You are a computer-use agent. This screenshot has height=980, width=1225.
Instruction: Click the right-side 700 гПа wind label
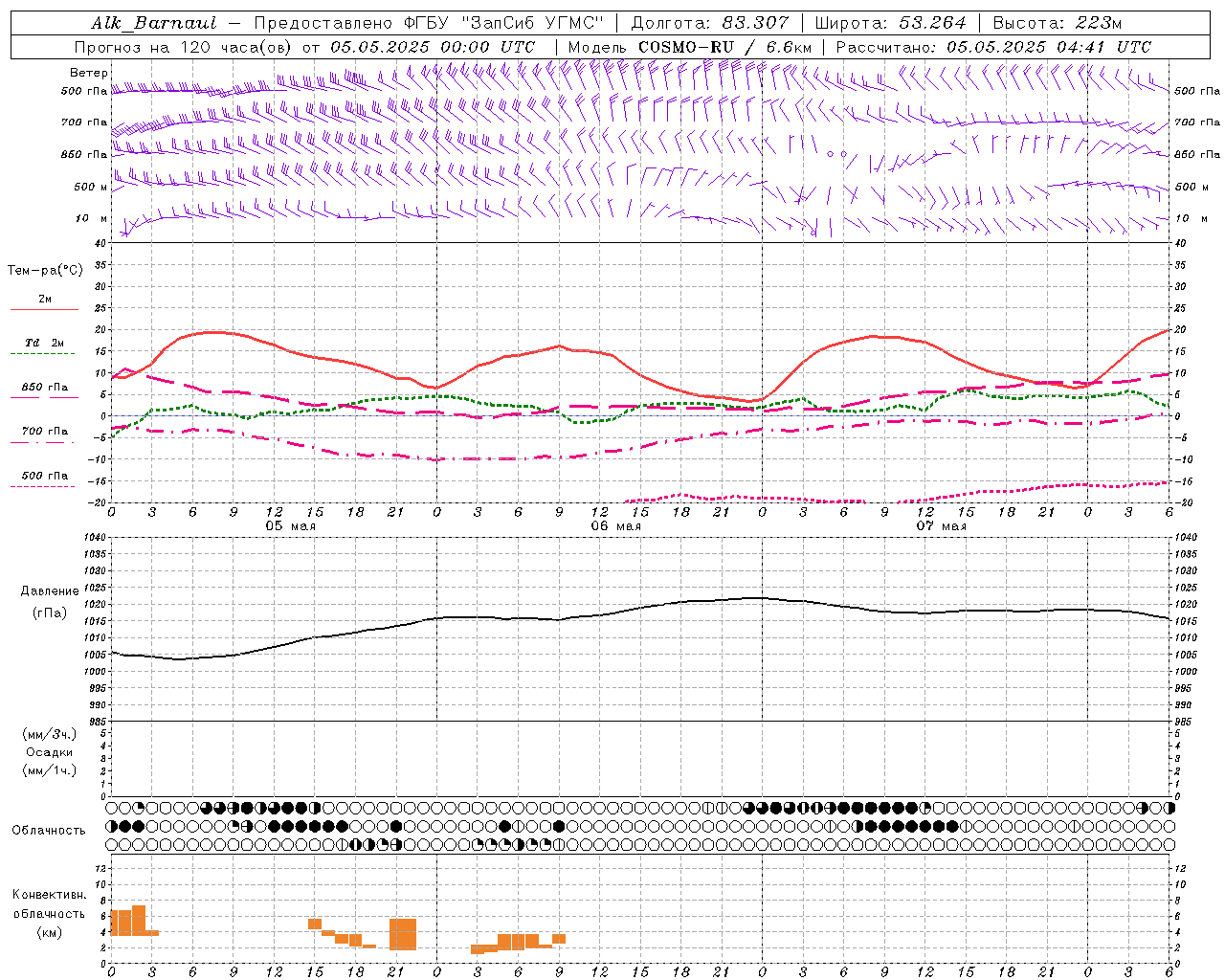1197,122
